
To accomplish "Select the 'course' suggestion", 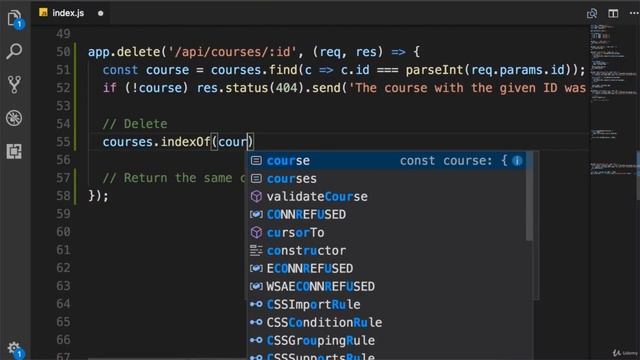I will pyautogui.click(x=387, y=160).
